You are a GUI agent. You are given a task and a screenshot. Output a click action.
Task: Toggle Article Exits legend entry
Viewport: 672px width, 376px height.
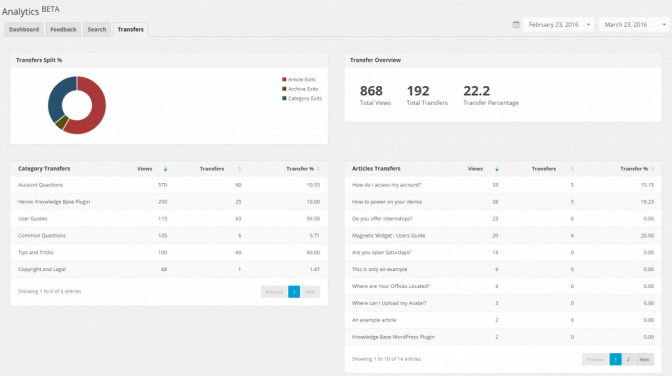tap(299, 79)
